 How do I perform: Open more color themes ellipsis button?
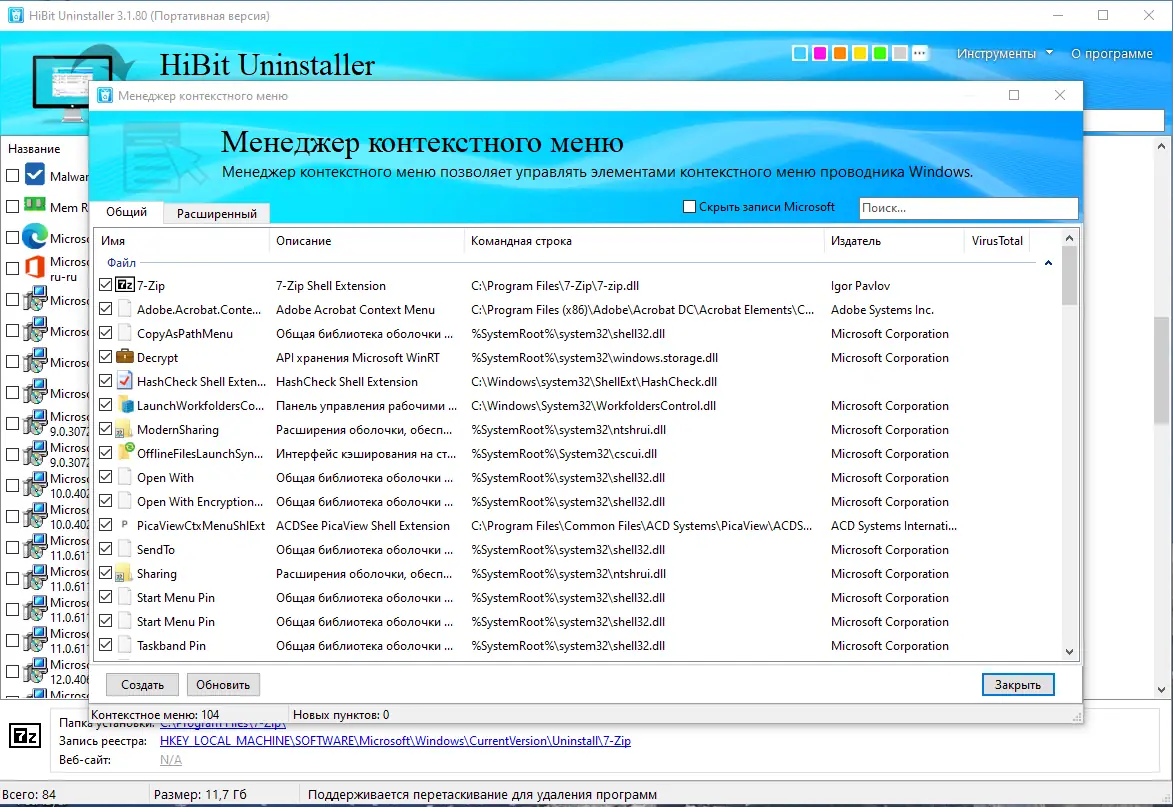[919, 53]
